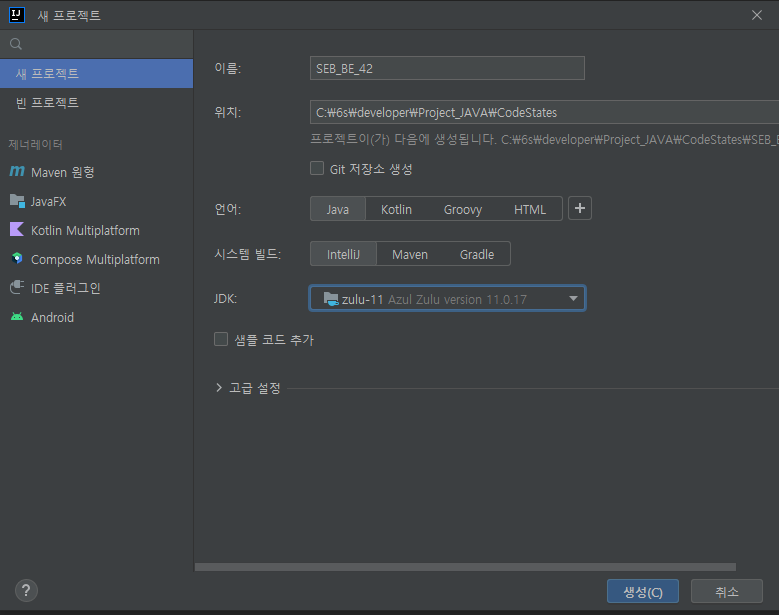Select Java as the language
The image size is (779, 615).
[x=338, y=209]
